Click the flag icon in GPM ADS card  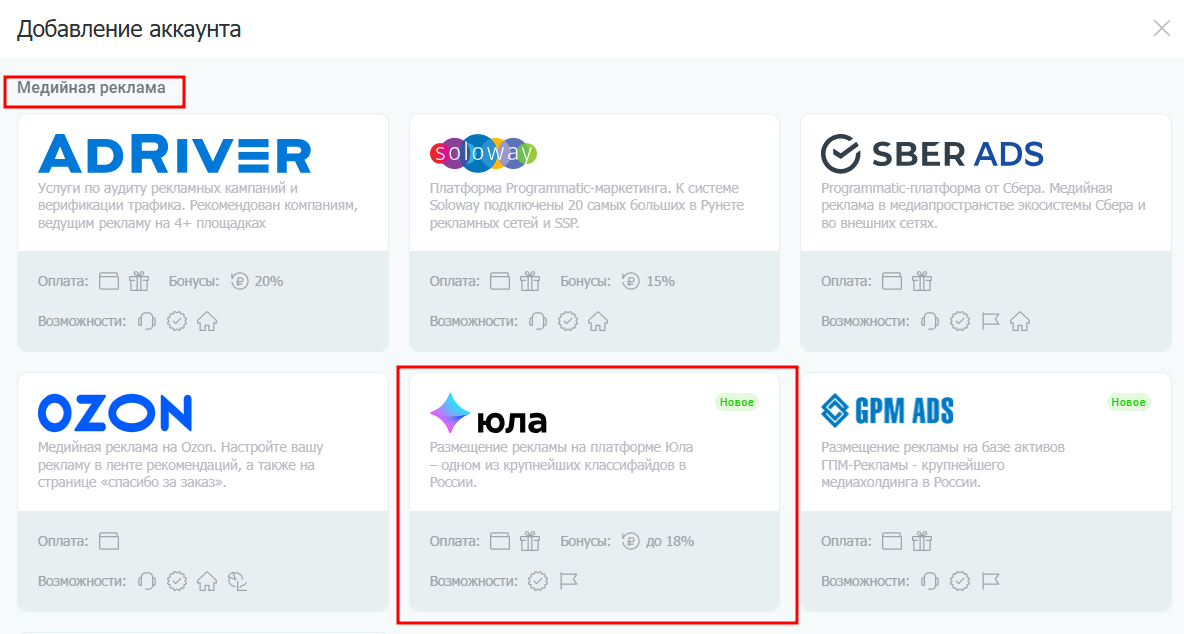click(990, 581)
